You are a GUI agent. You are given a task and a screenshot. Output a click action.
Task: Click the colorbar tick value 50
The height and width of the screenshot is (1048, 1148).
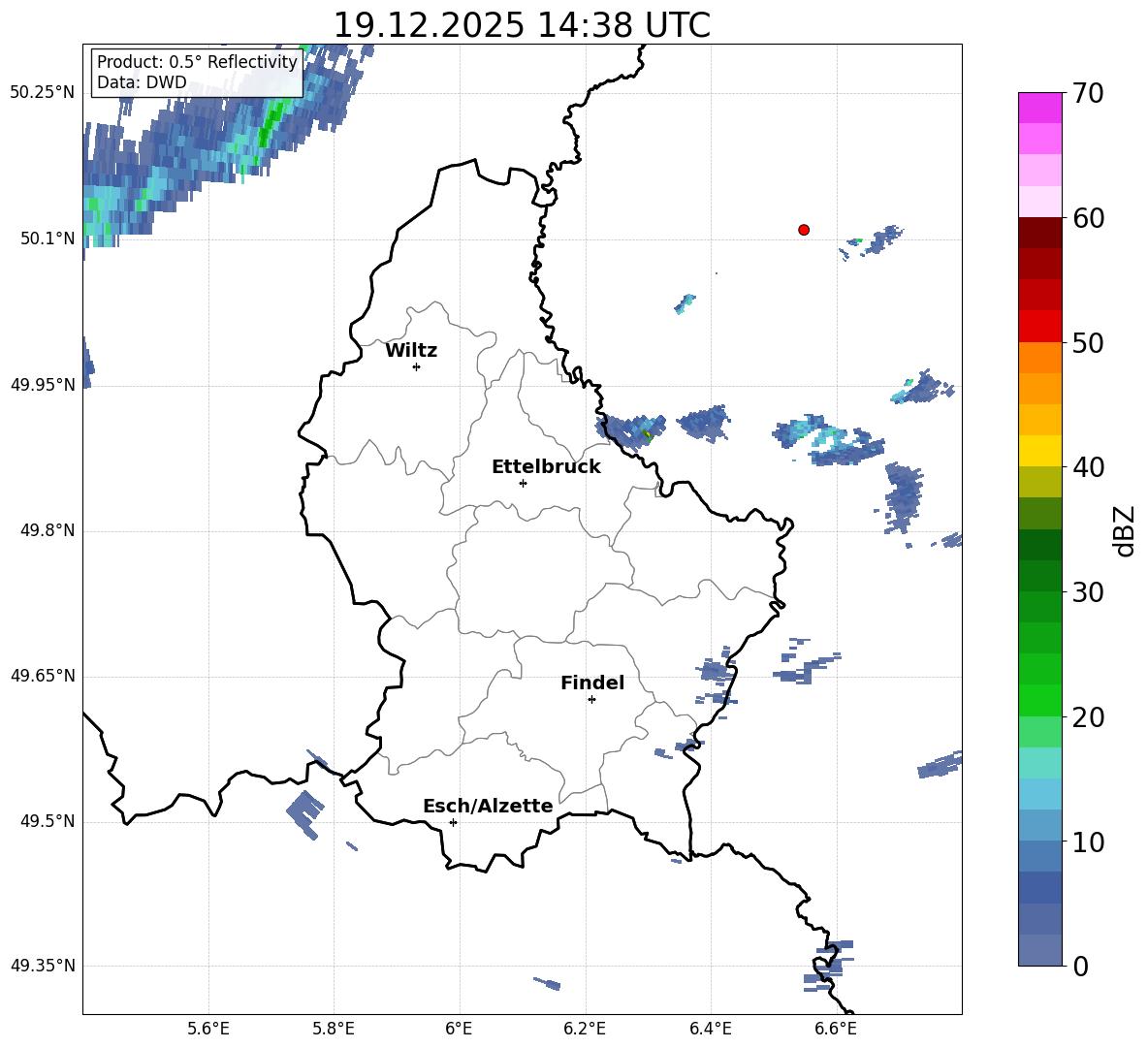click(x=1088, y=342)
